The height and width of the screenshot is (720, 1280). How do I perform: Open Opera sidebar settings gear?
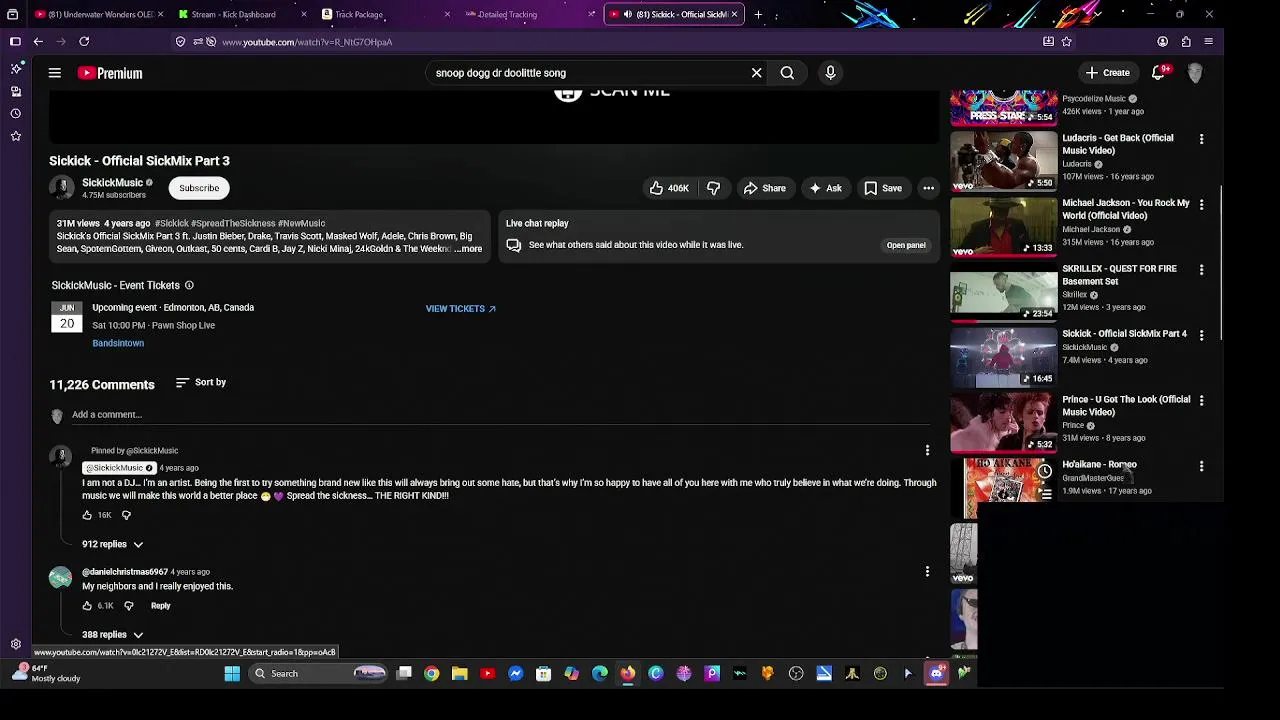pyautogui.click(x=16, y=644)
